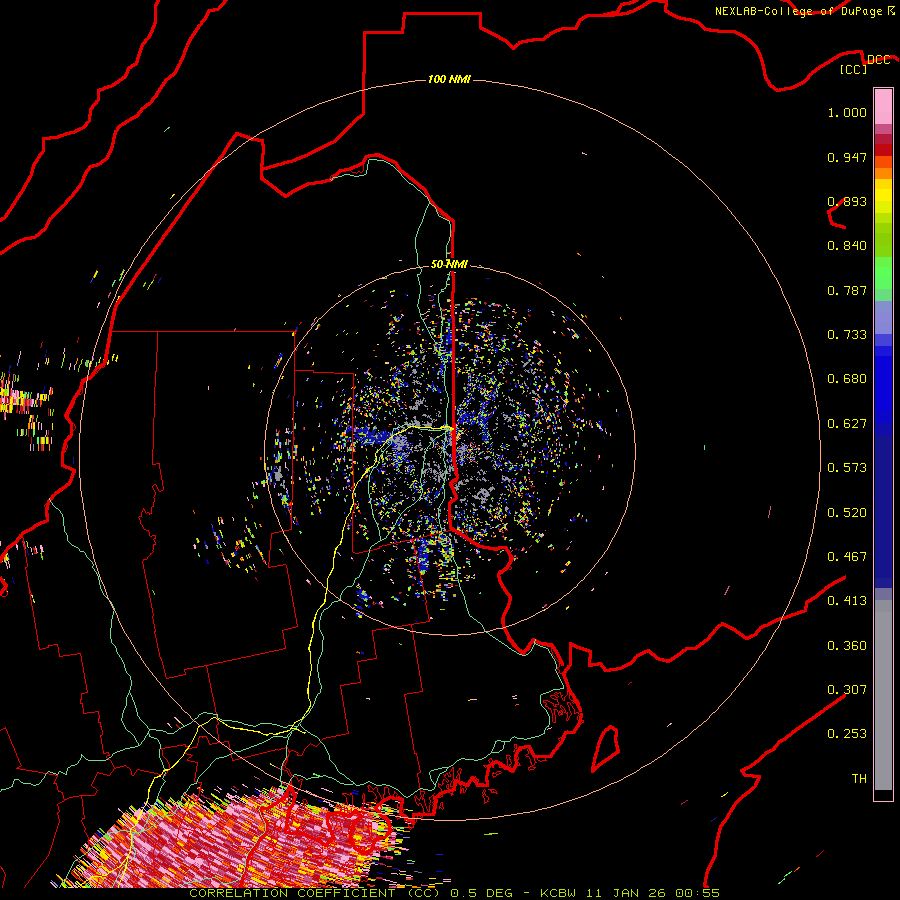Click the 0.520 color scale value
This screenshot has height=900, width=900.
(847, 513)
